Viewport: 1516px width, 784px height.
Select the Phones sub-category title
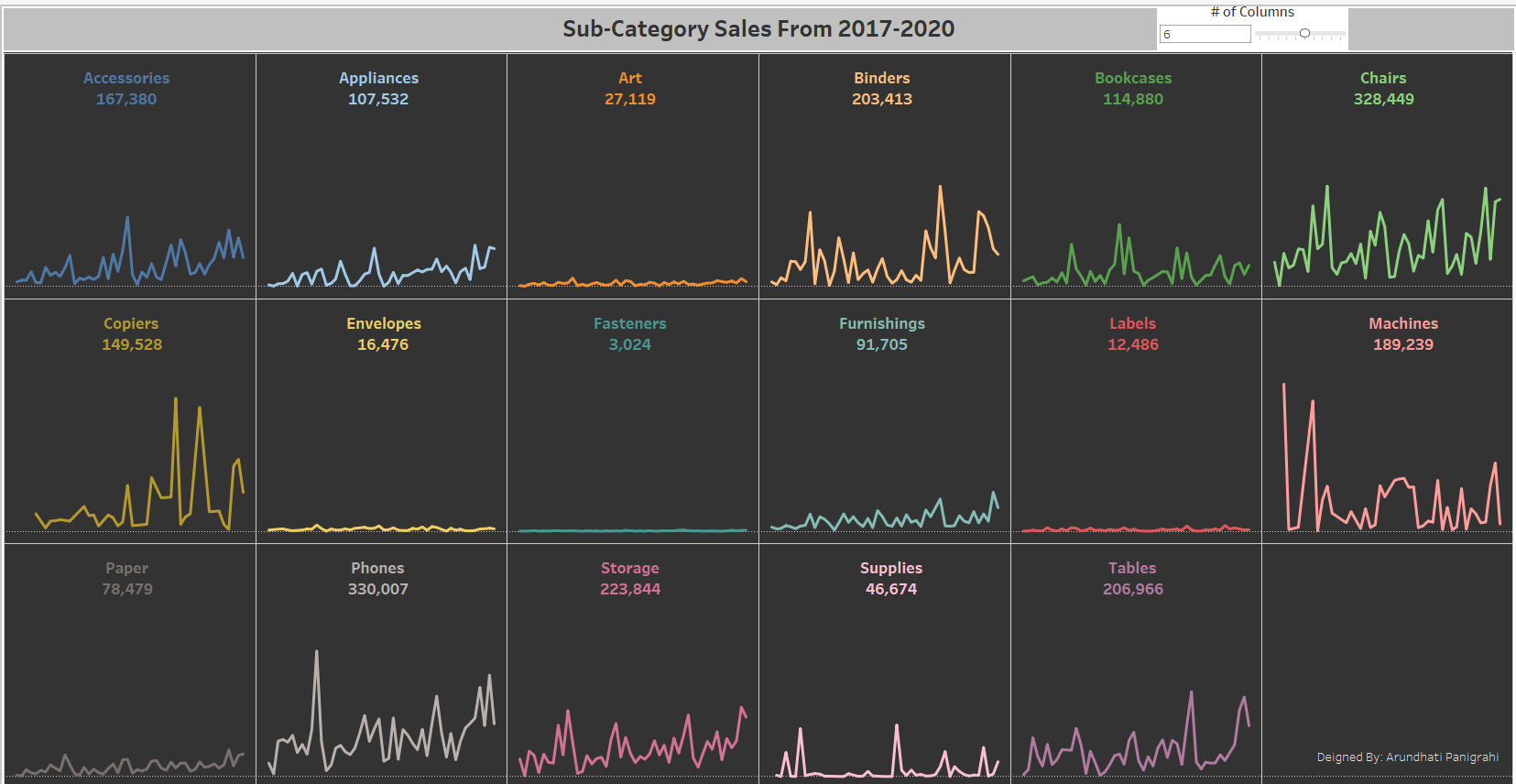(x=377, y=568)
